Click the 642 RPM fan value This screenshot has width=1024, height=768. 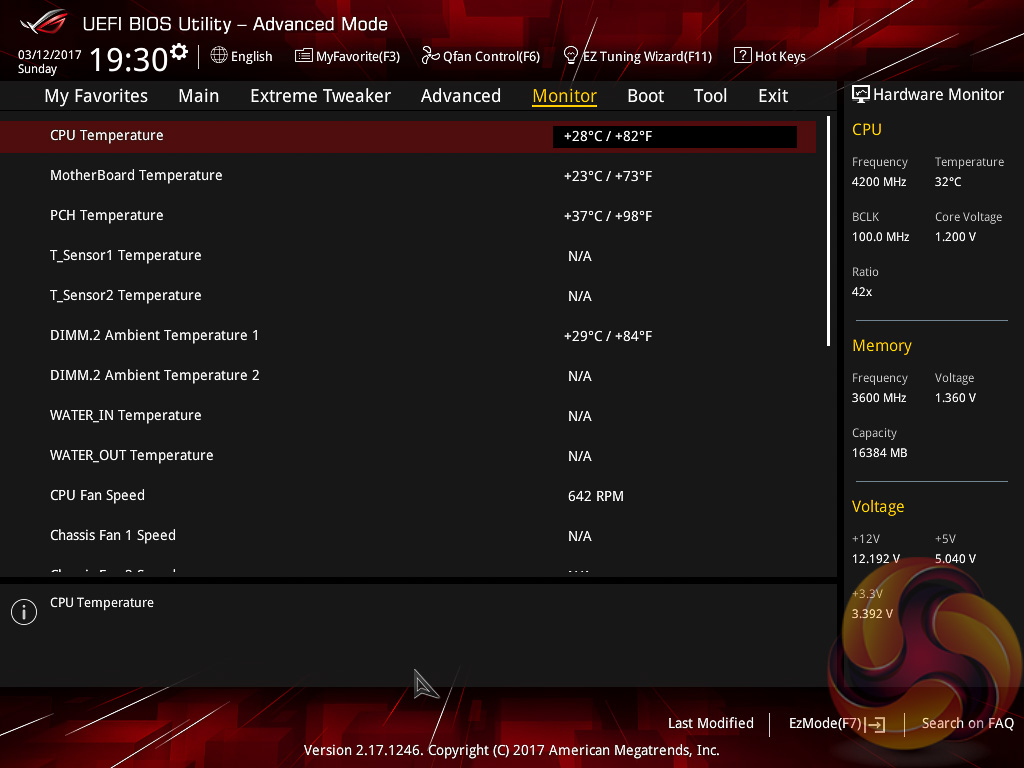[596, 496]
